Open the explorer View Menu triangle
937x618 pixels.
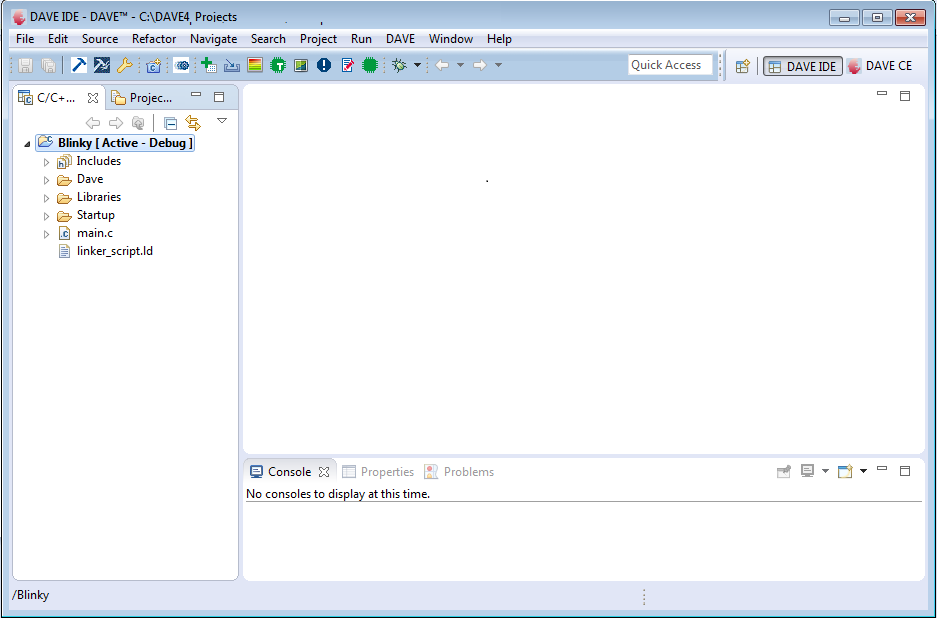222,121
